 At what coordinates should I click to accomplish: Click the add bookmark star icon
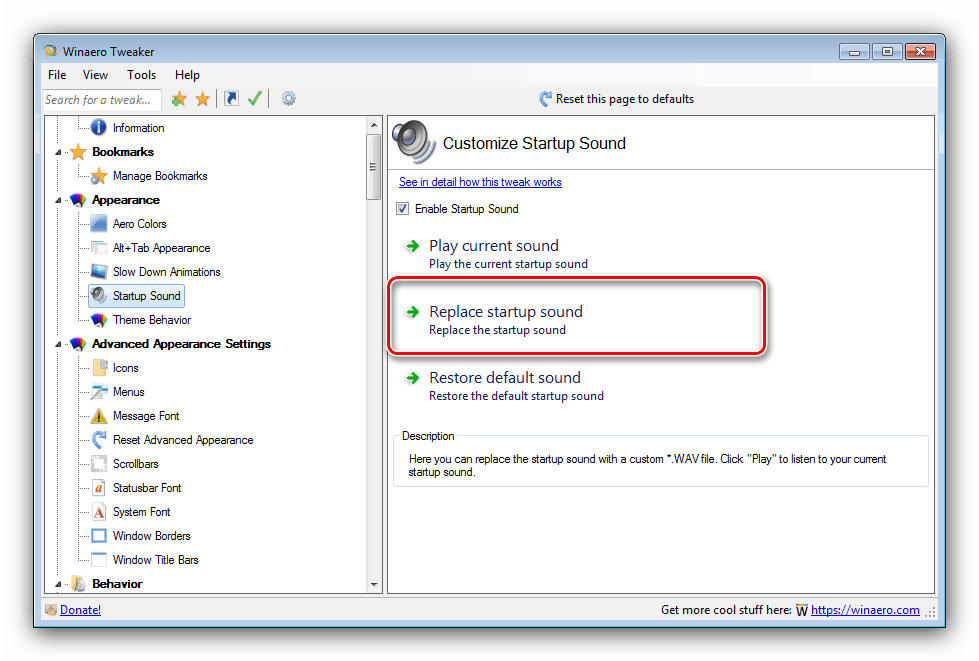coord(179,99)
